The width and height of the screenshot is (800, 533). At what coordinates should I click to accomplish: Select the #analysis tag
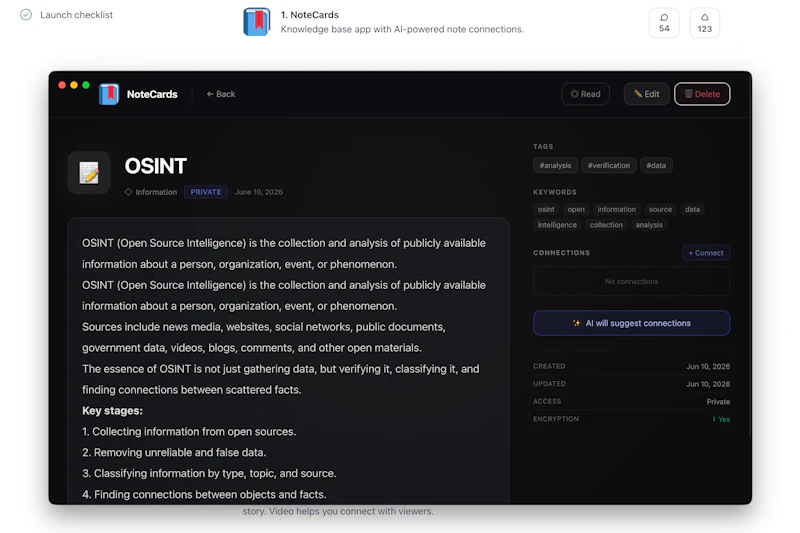[555, 165]
